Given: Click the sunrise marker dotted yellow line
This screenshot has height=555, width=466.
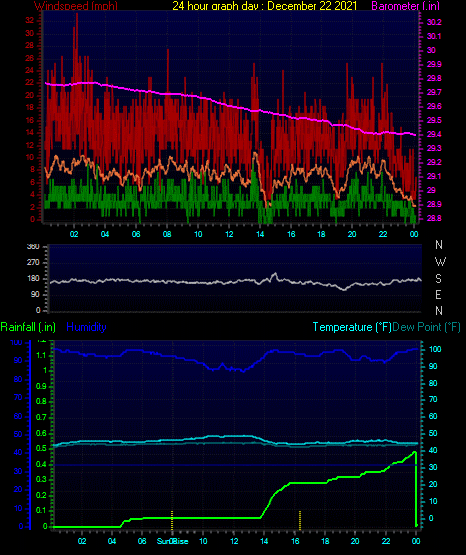Looking at the screenshot, I should click(x=172, y=520).
